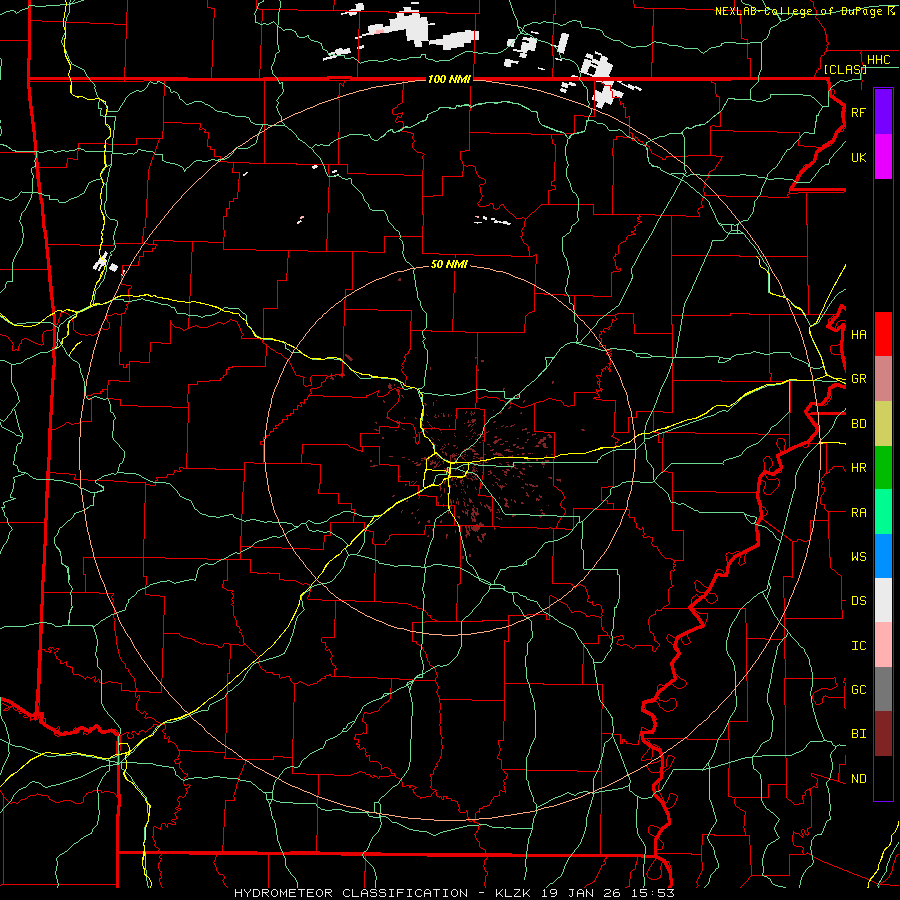Click the "50 NMI" range ring label
Image resolution: width=900 pixels, height=900 pixels.
coord(449,264)
